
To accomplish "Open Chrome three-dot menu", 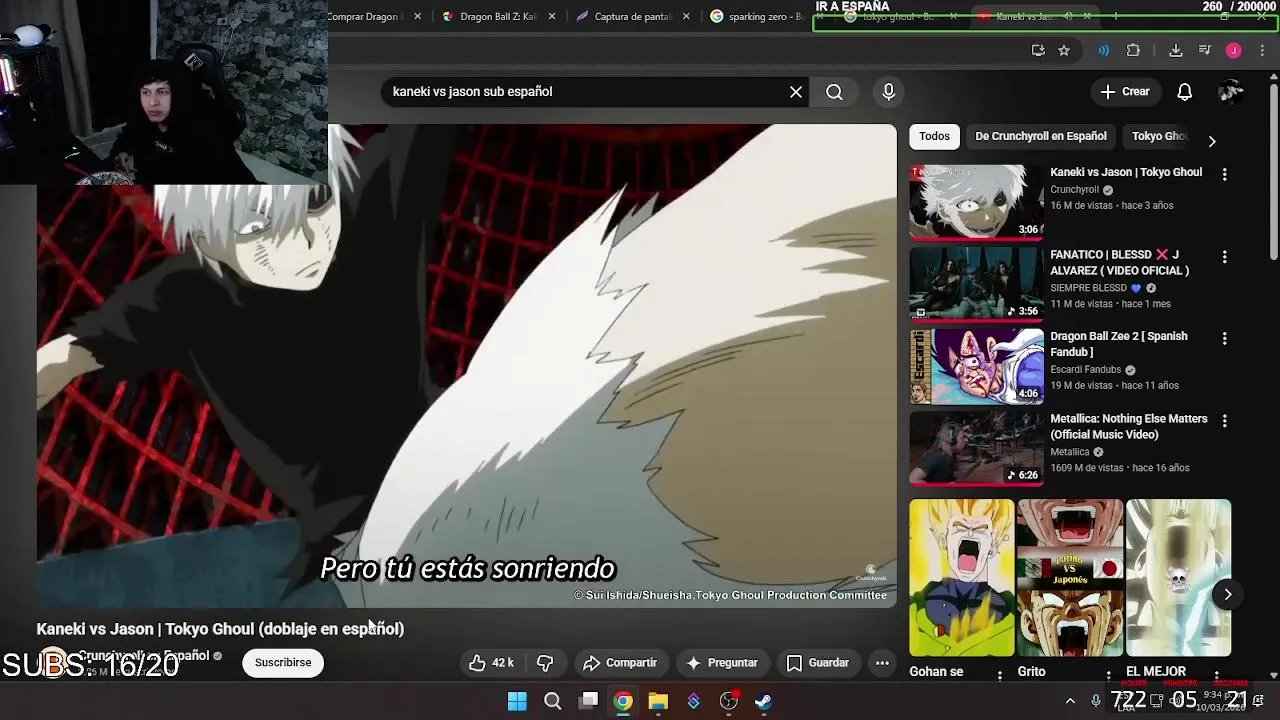I will (1262, 50).
